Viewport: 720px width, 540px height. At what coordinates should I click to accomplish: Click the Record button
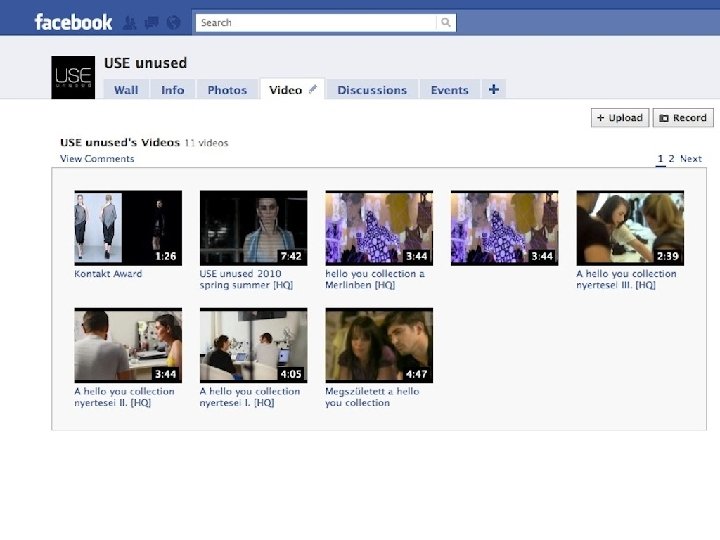pos(683,118)
